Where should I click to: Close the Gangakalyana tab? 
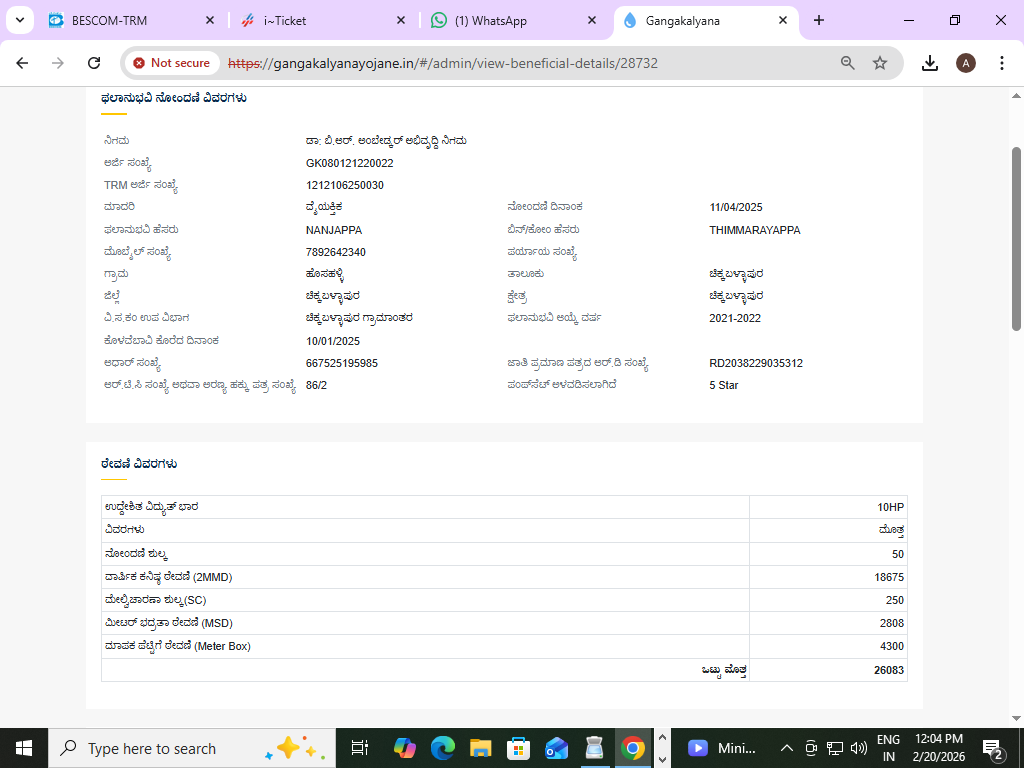[783, 21]
